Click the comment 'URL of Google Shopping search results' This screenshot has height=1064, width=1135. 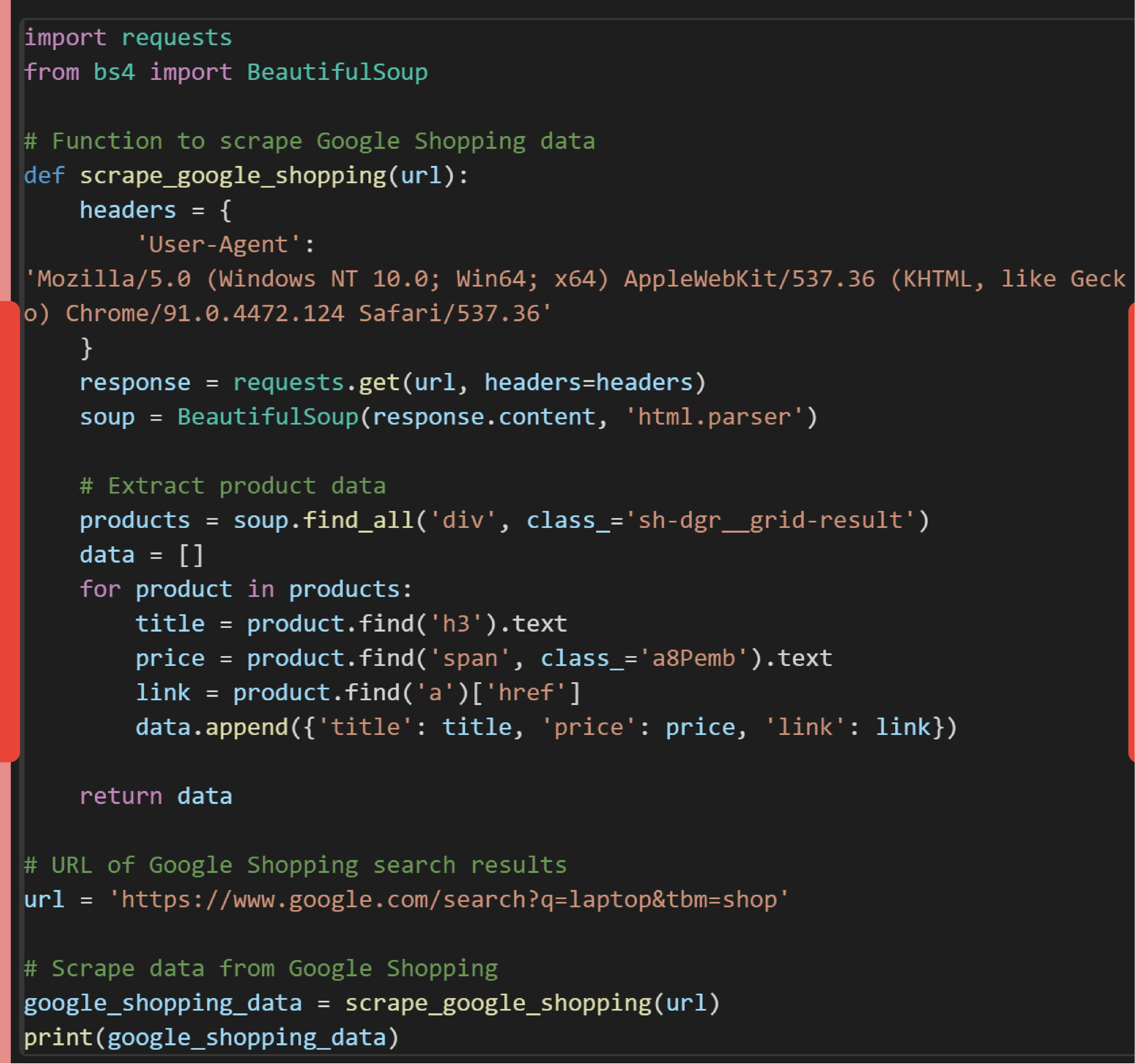point(296,865)
